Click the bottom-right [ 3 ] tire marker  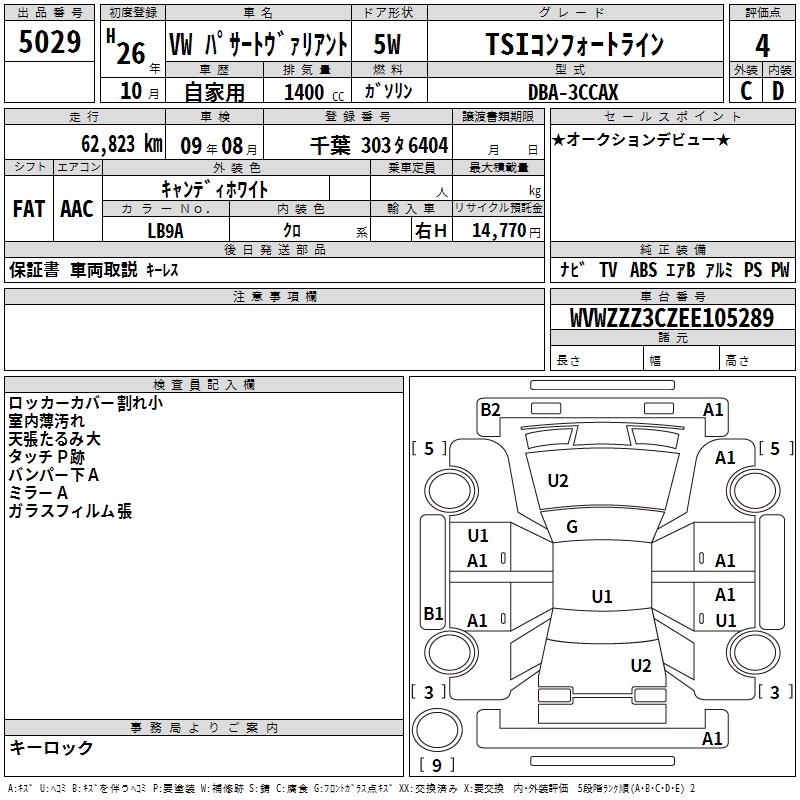(x=774, y=692)
